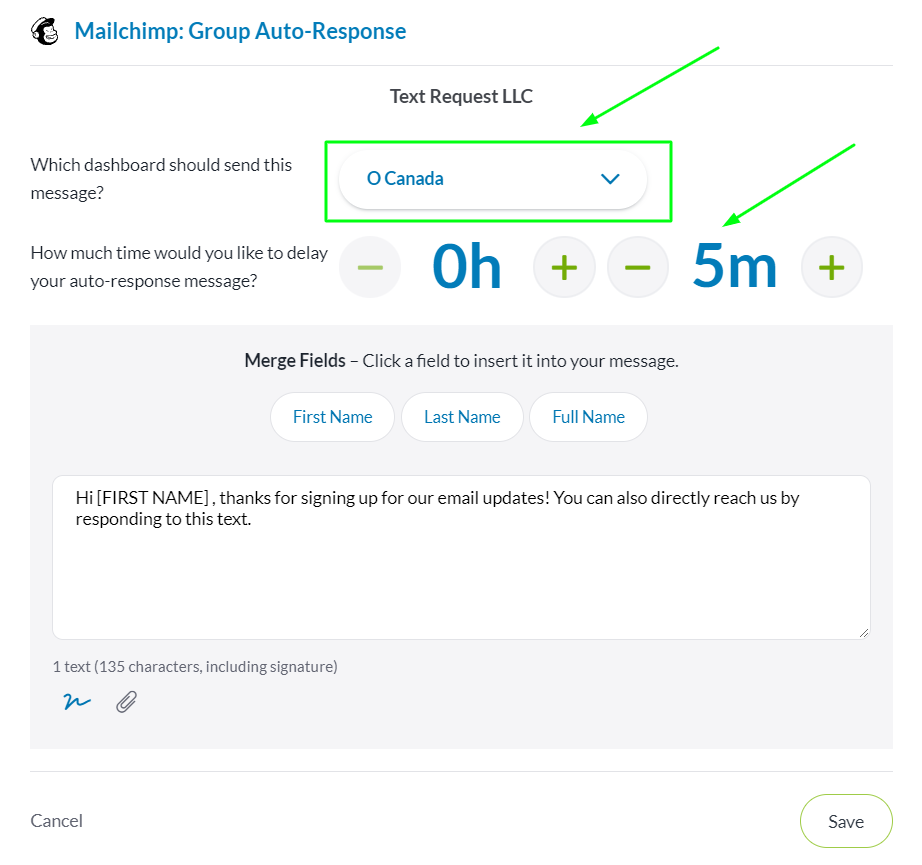Save the auto-response settings

846,821
